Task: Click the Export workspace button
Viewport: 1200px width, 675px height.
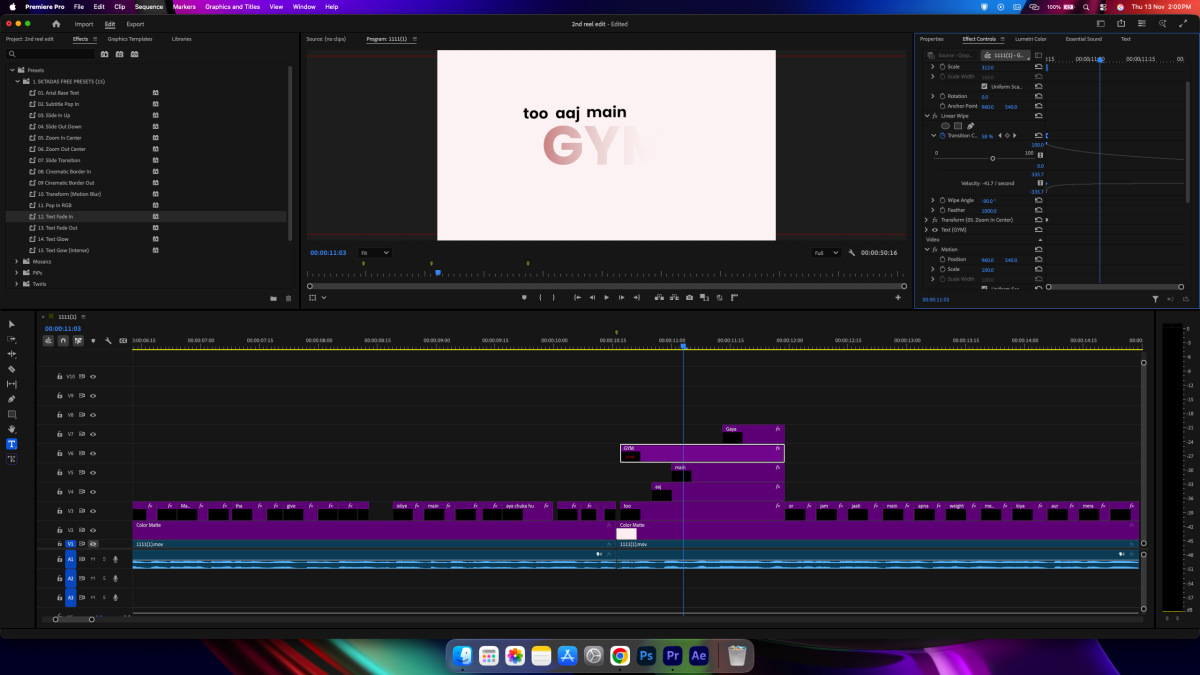Action: point(135,24)
